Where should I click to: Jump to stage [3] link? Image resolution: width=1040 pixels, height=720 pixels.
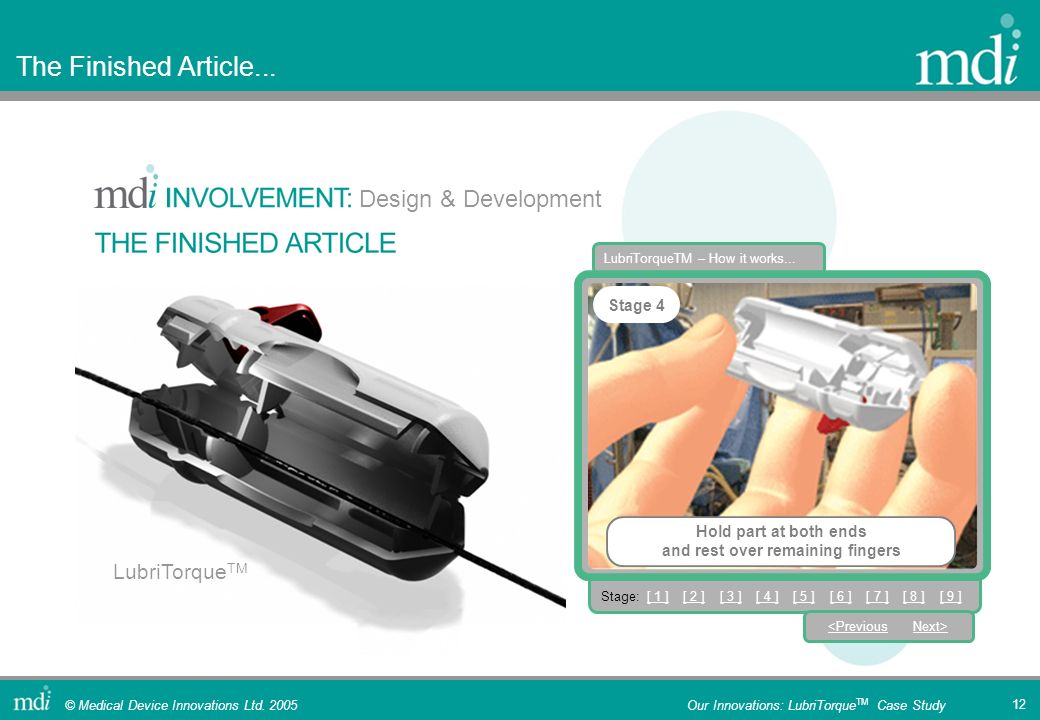pyautogui.click(x=730, y=596)
